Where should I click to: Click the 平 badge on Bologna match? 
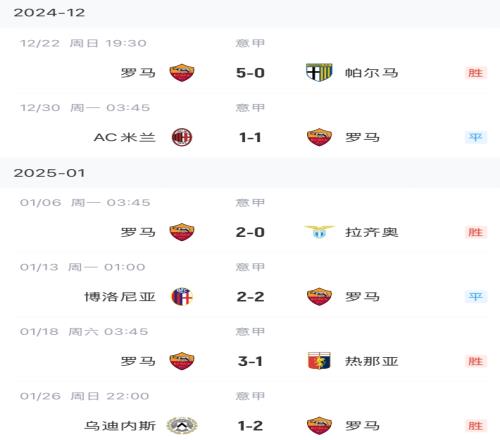pos(476,296)
